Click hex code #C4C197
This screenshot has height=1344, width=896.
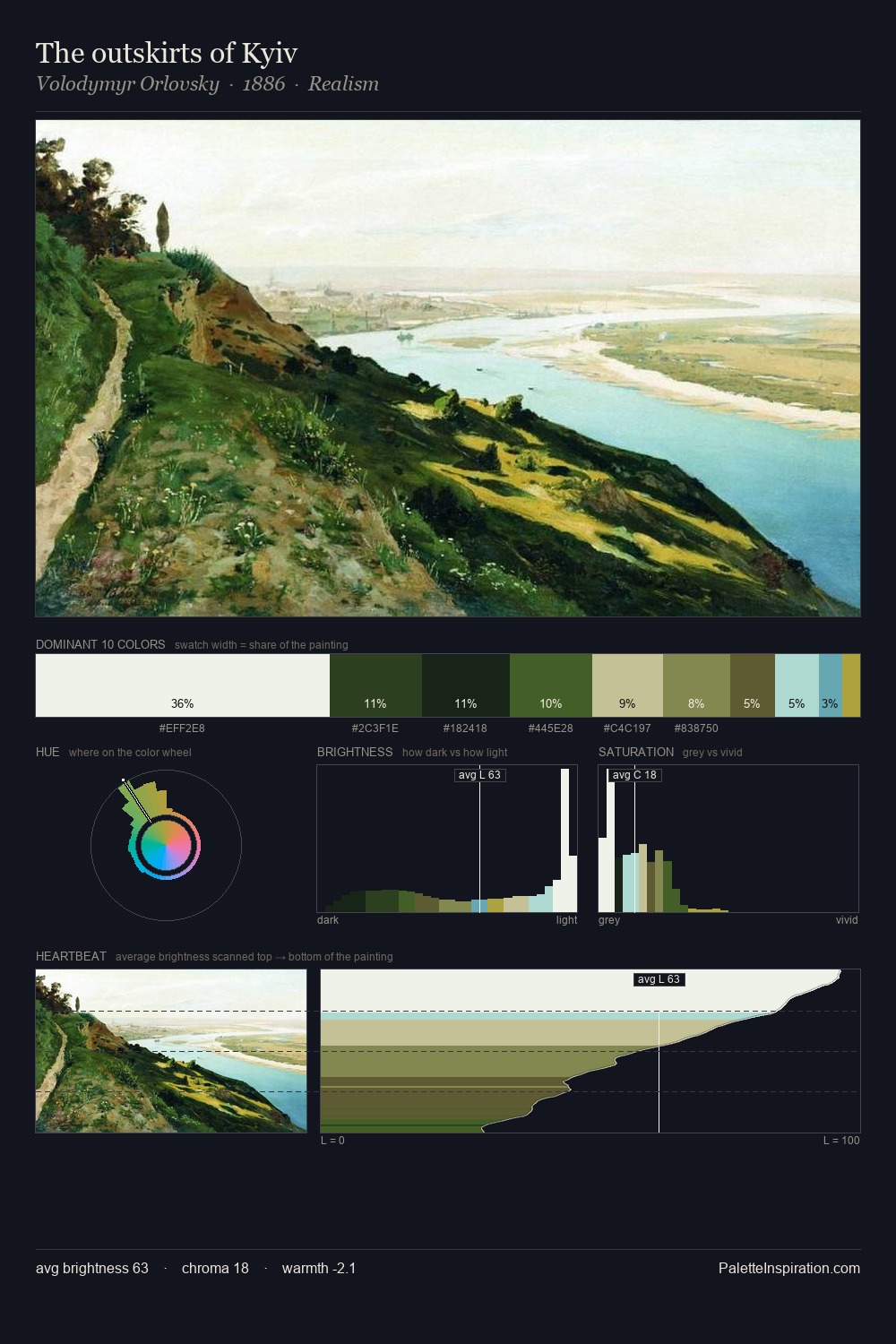coord(627,728)
